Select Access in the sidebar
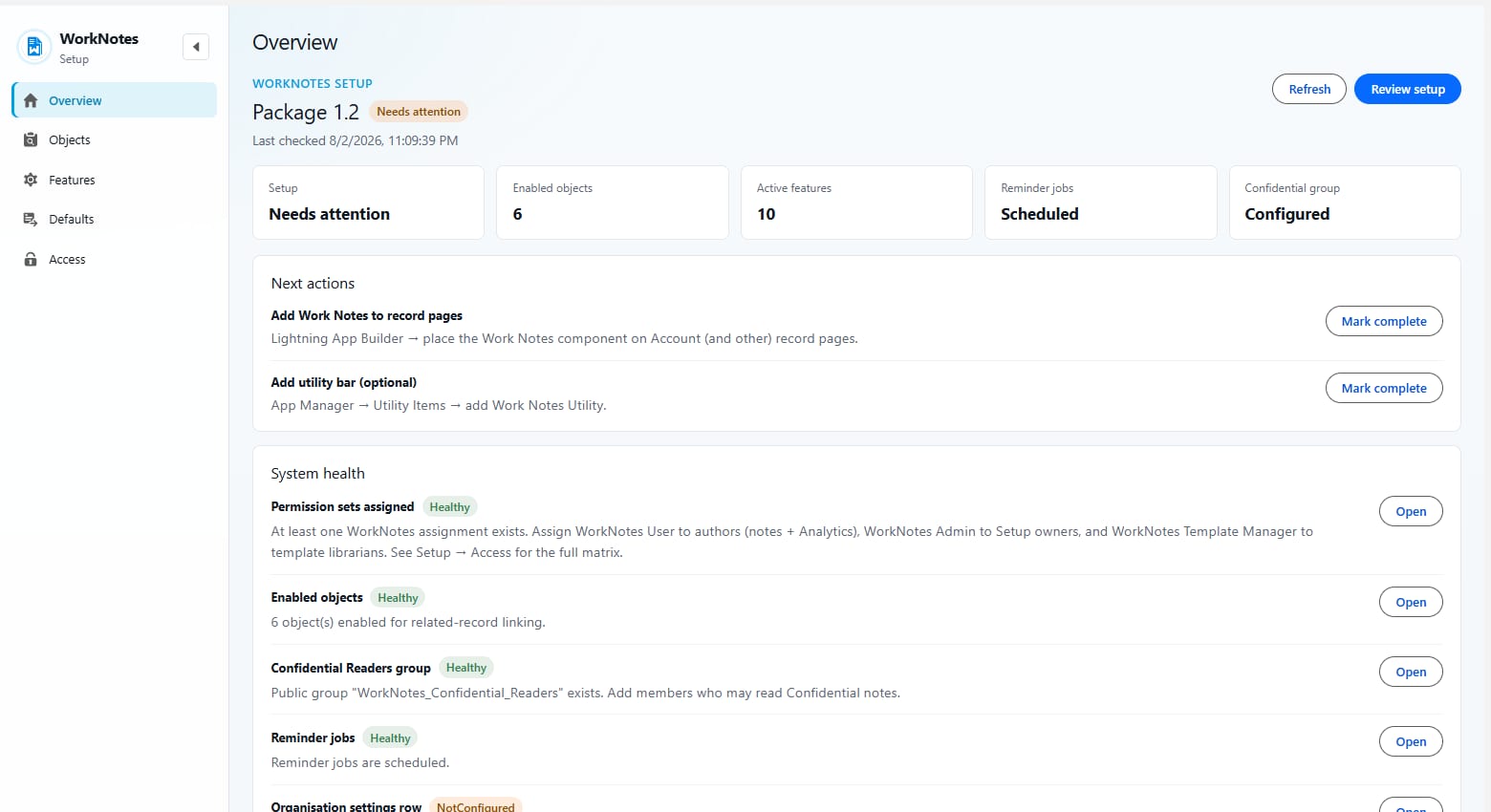Viewport: 1491px width, 812px height. (x=115, y=259)
